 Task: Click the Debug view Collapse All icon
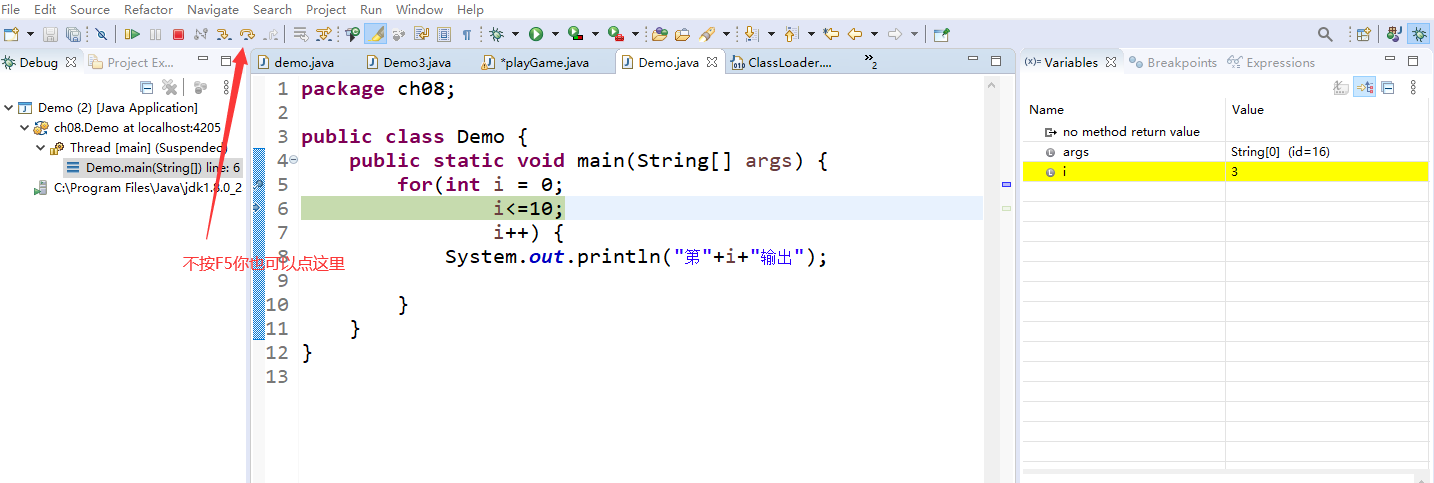[147, 88]
